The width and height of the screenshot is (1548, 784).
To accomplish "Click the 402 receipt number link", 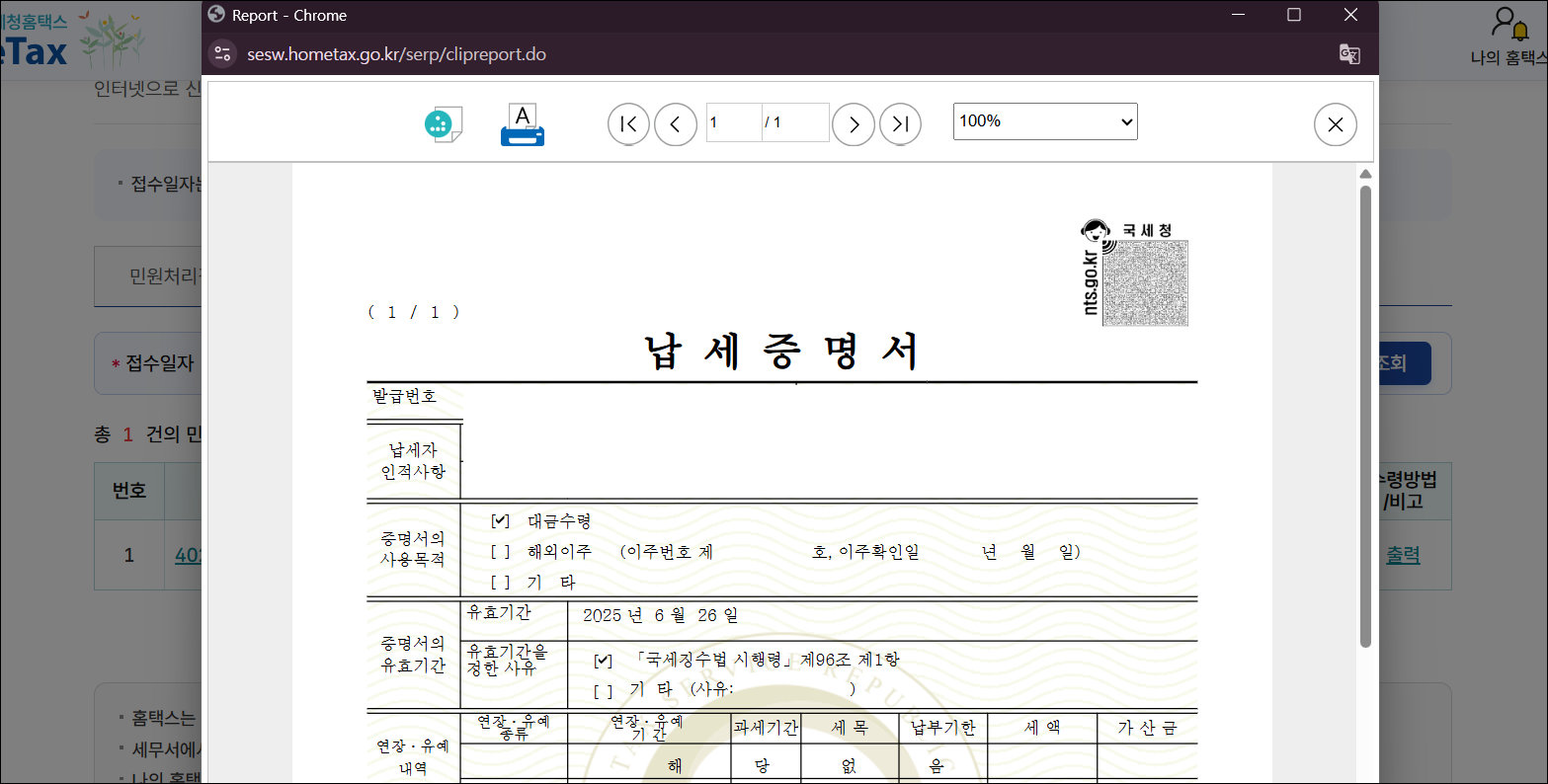I will click(188, 554).
